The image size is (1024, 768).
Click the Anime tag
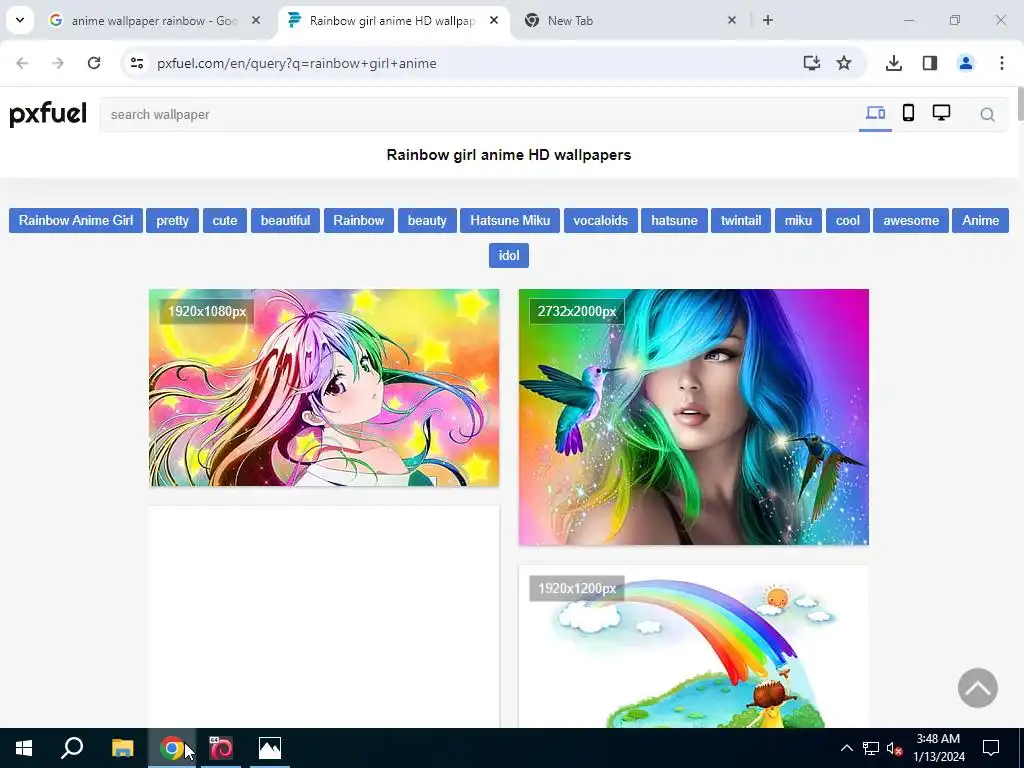[x=980, y=220]
